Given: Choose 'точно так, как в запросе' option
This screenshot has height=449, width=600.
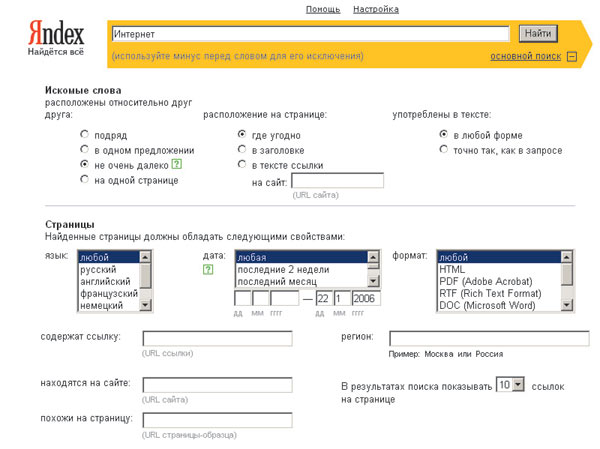Looking at the screenshot, I should (444, 150).
